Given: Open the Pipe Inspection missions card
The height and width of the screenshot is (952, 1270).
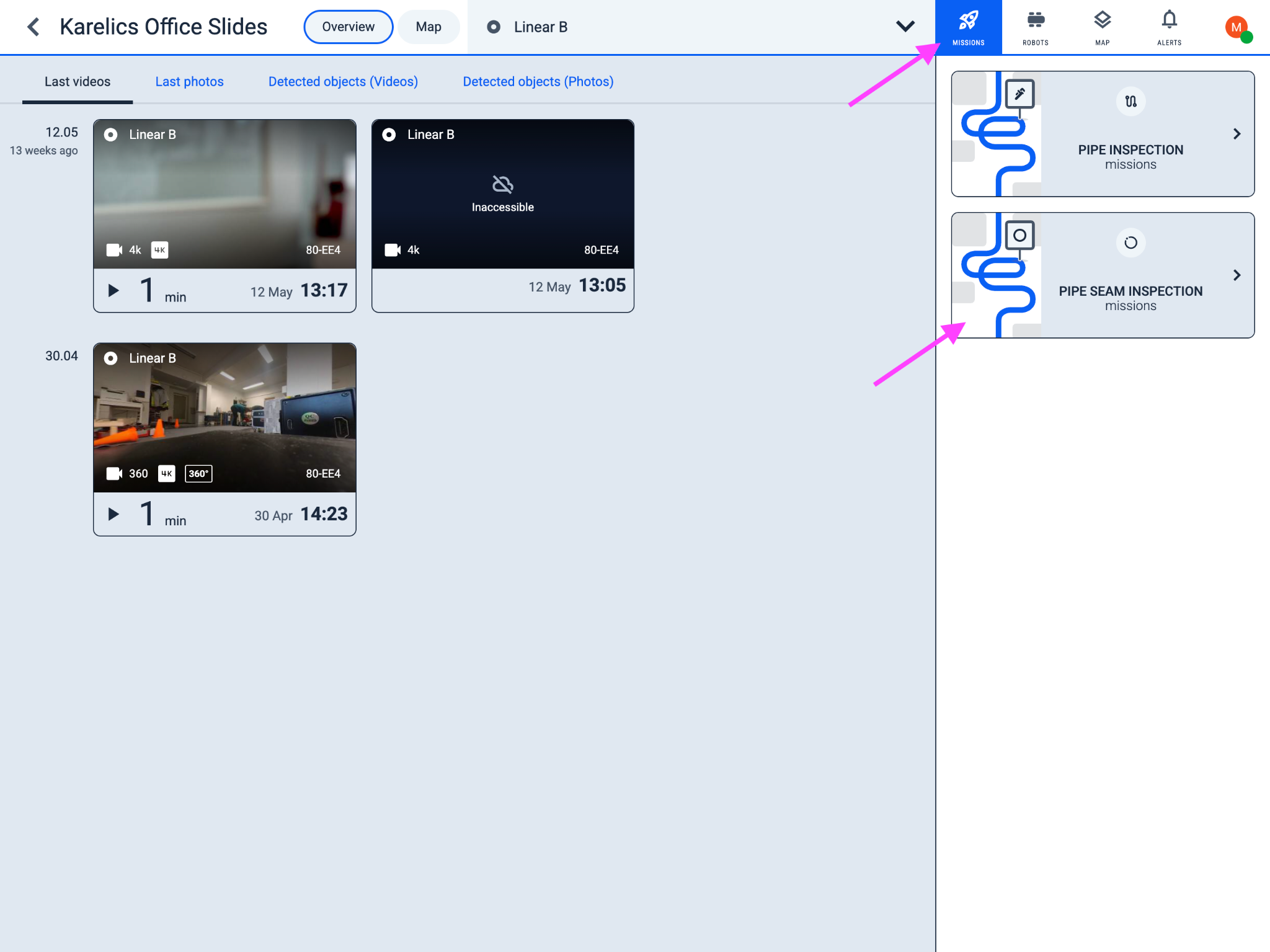Looking at the screenshot, I should pos(1103,134).
